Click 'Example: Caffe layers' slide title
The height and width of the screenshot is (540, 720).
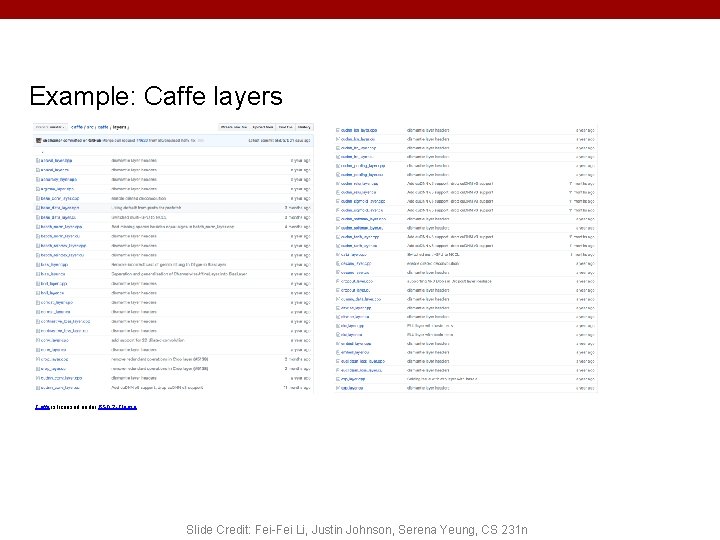[156, 96]
